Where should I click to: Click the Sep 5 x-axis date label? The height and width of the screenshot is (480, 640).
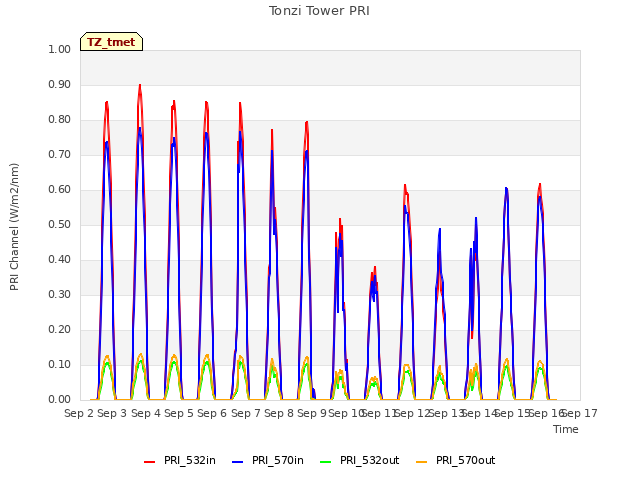tap(179, 413)
